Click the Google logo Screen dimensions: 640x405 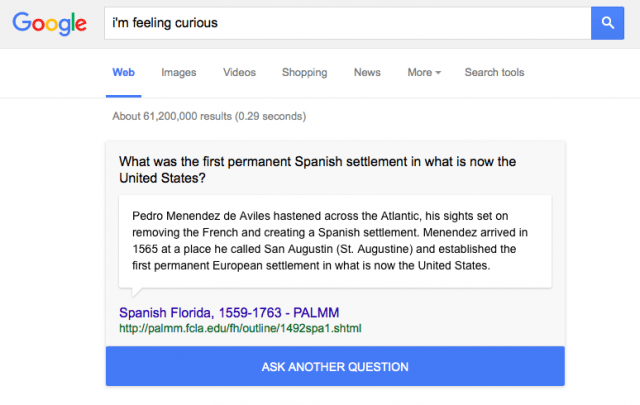pos(51,24)
